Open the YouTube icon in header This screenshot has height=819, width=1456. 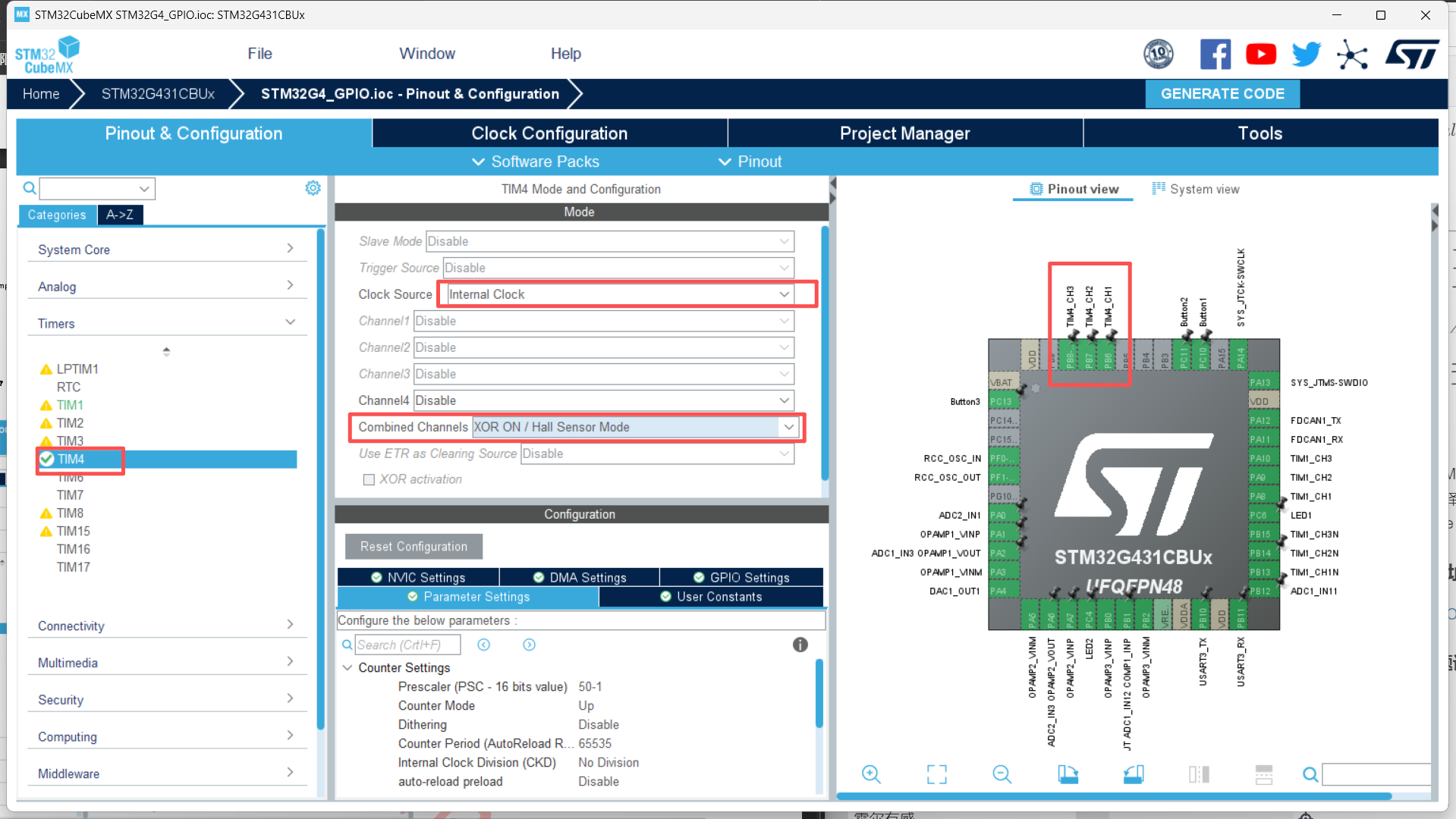(x=1261, y=55)
